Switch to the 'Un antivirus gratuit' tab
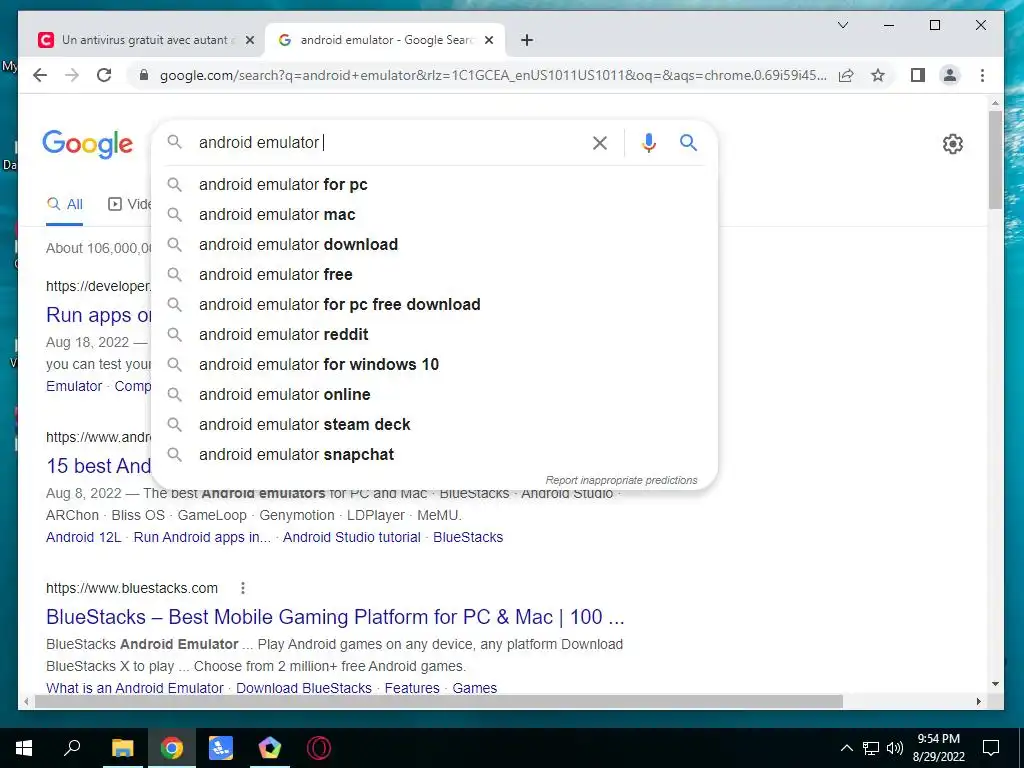Image resolution: width=1024 pixels, height=768 pixels. pyautogui.click(x=144, y=40)
